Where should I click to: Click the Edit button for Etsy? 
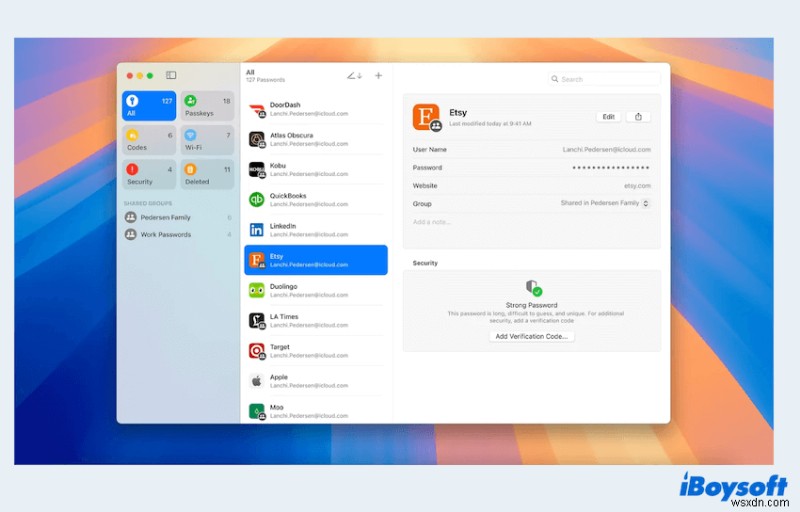pyautogui.click(x=608, y=117)
